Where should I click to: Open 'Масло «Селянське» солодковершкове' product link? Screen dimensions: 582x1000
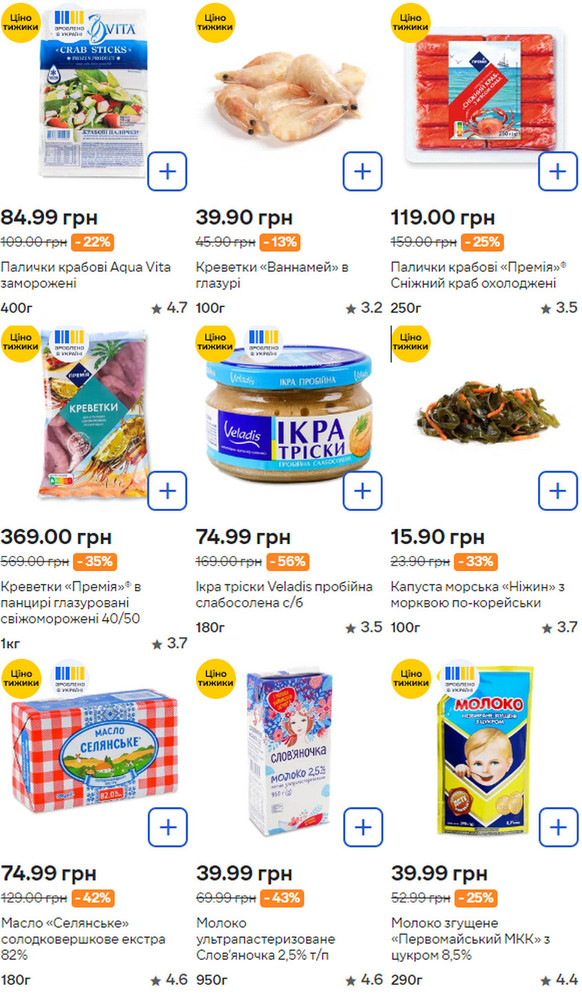83,939
